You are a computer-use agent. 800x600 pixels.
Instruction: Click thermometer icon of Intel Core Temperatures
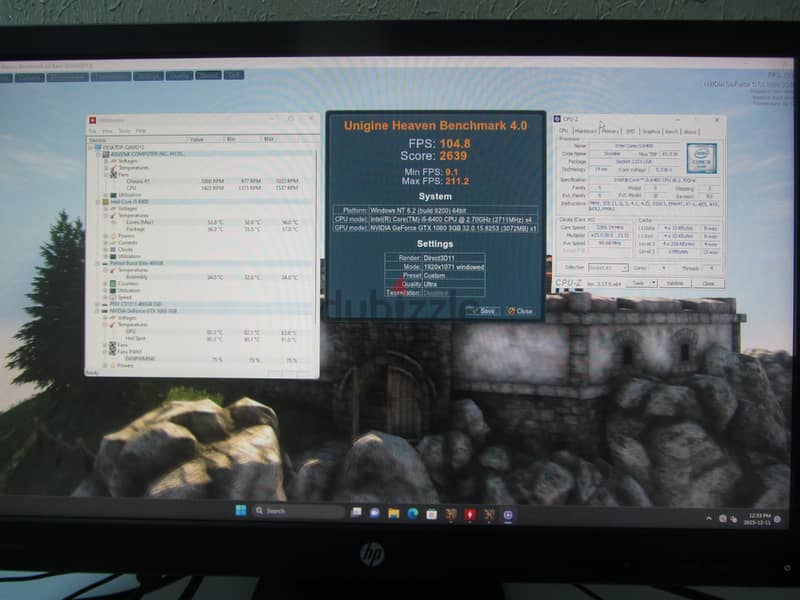pos(113,215)
